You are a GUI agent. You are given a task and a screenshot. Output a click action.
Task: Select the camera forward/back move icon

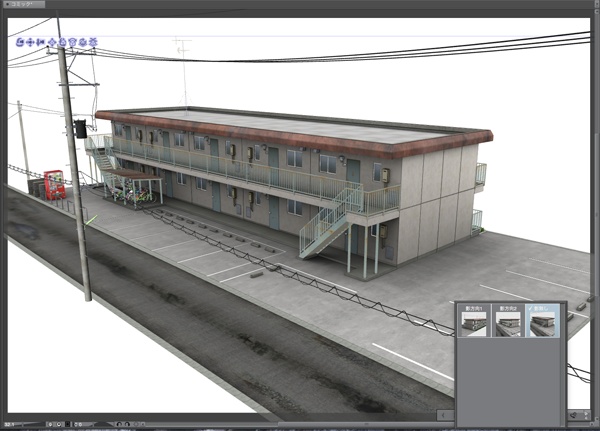41,42
